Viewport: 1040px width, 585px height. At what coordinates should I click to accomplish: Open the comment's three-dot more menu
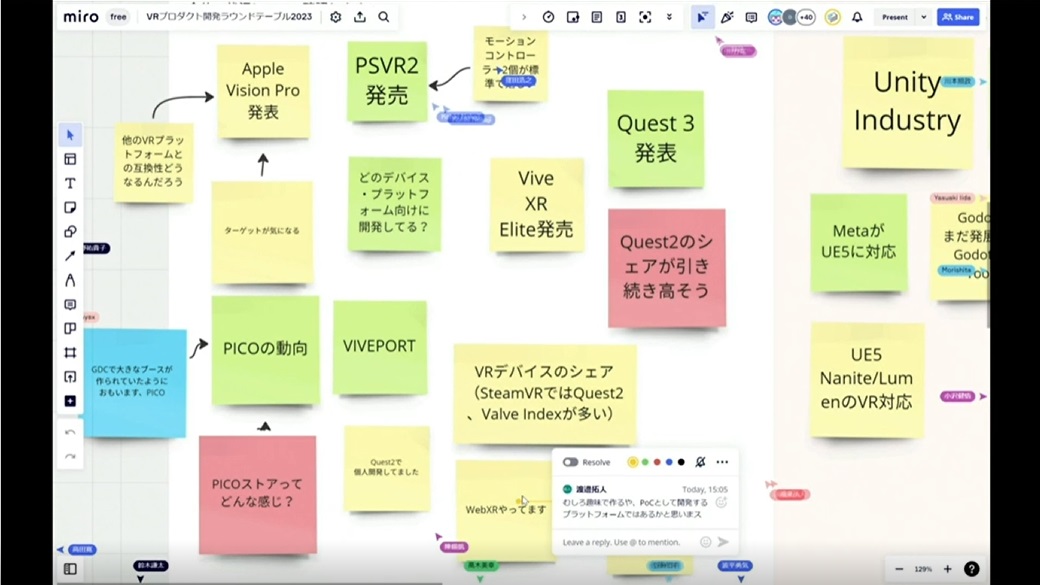[x=722, y=462]
